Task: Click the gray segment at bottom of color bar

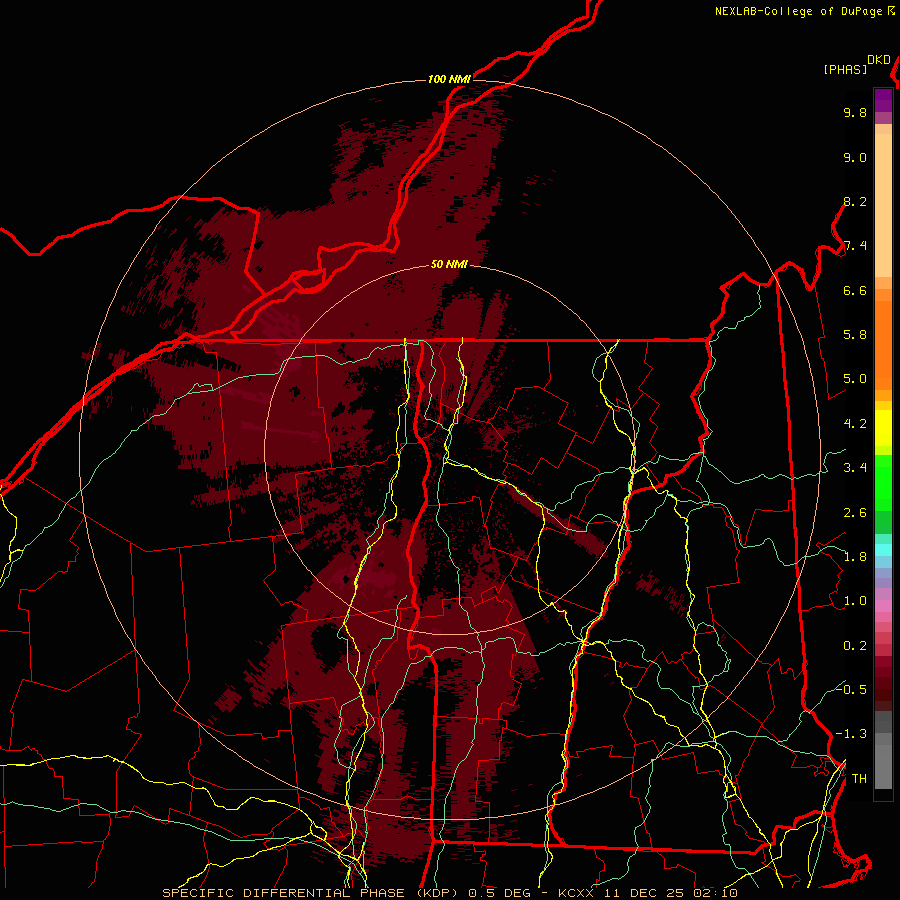Action: [x=883, y=759]
